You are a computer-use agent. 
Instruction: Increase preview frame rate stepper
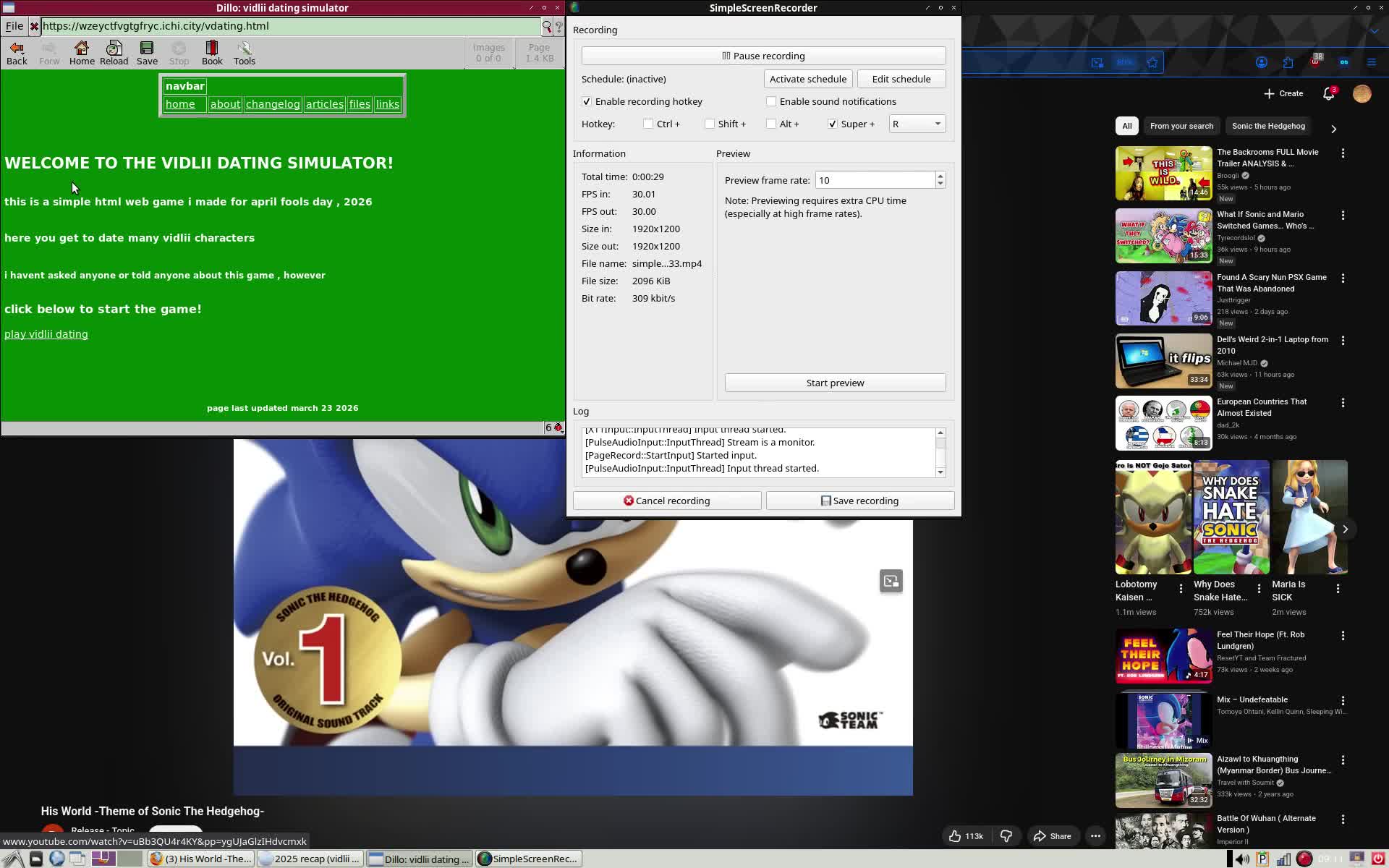pos(940,176)
